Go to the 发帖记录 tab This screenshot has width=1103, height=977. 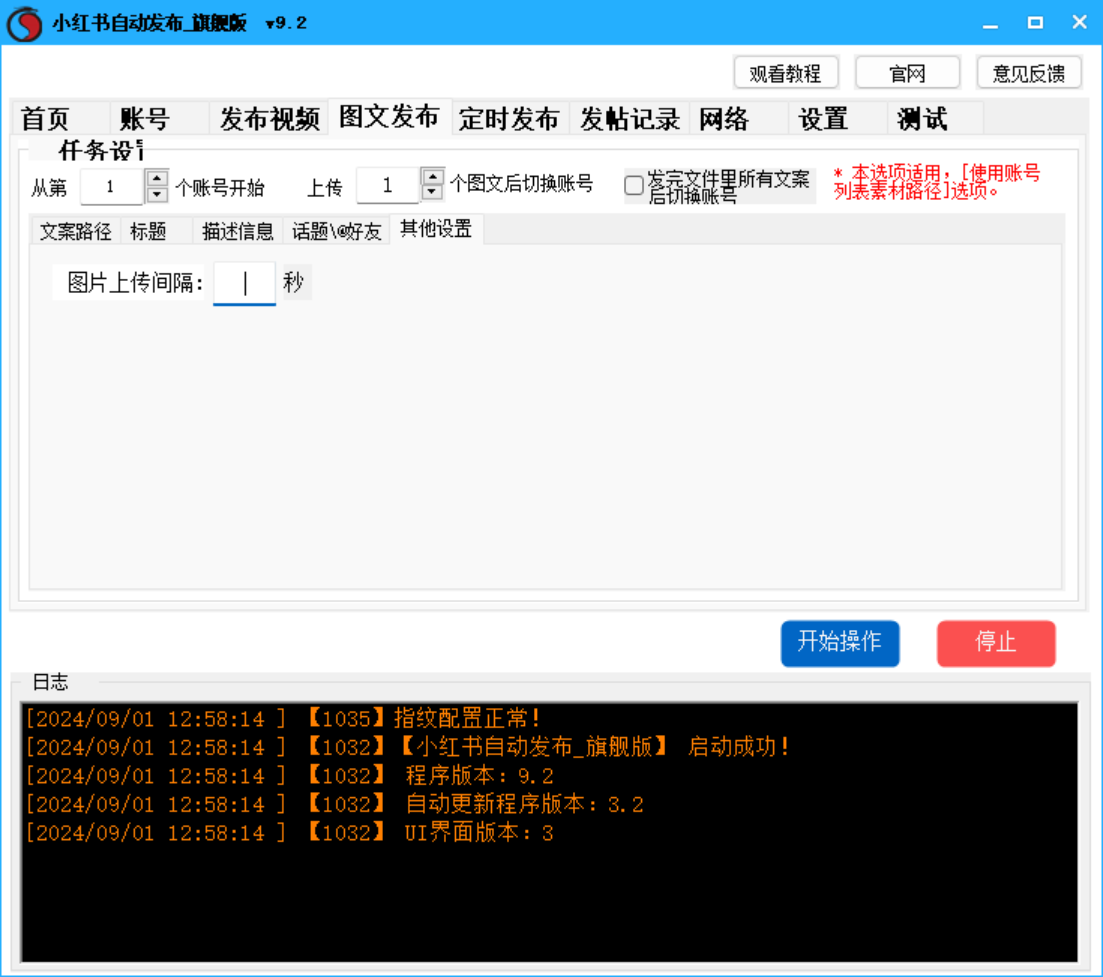tap(630, 118)
